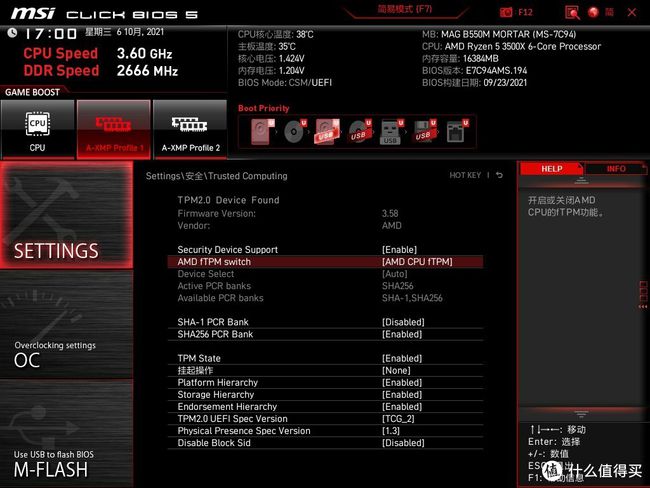Click the Device Select [Auto] row
The height and width of the screenshot is (488, 650).
click(x=325, y=274)
